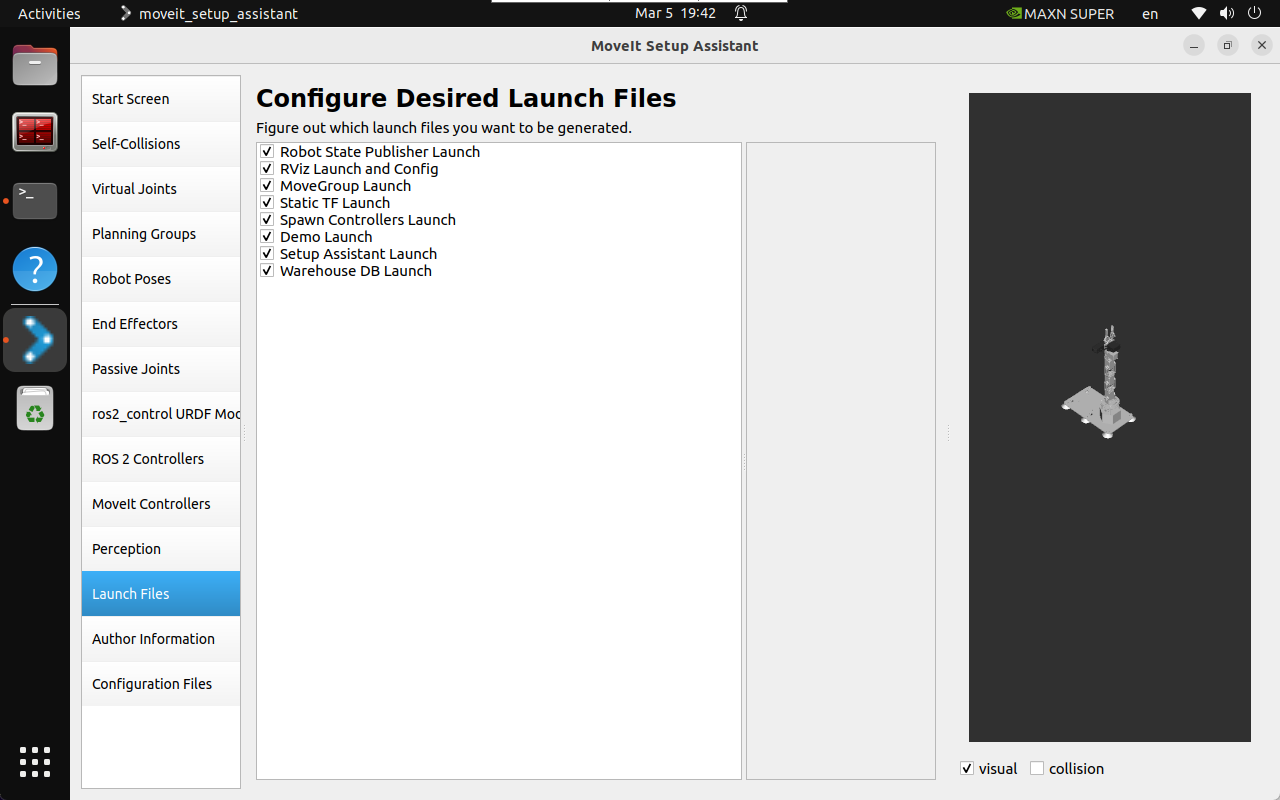Go to Configuration Files step
The image size is (1280, 800).
point(161,684)
